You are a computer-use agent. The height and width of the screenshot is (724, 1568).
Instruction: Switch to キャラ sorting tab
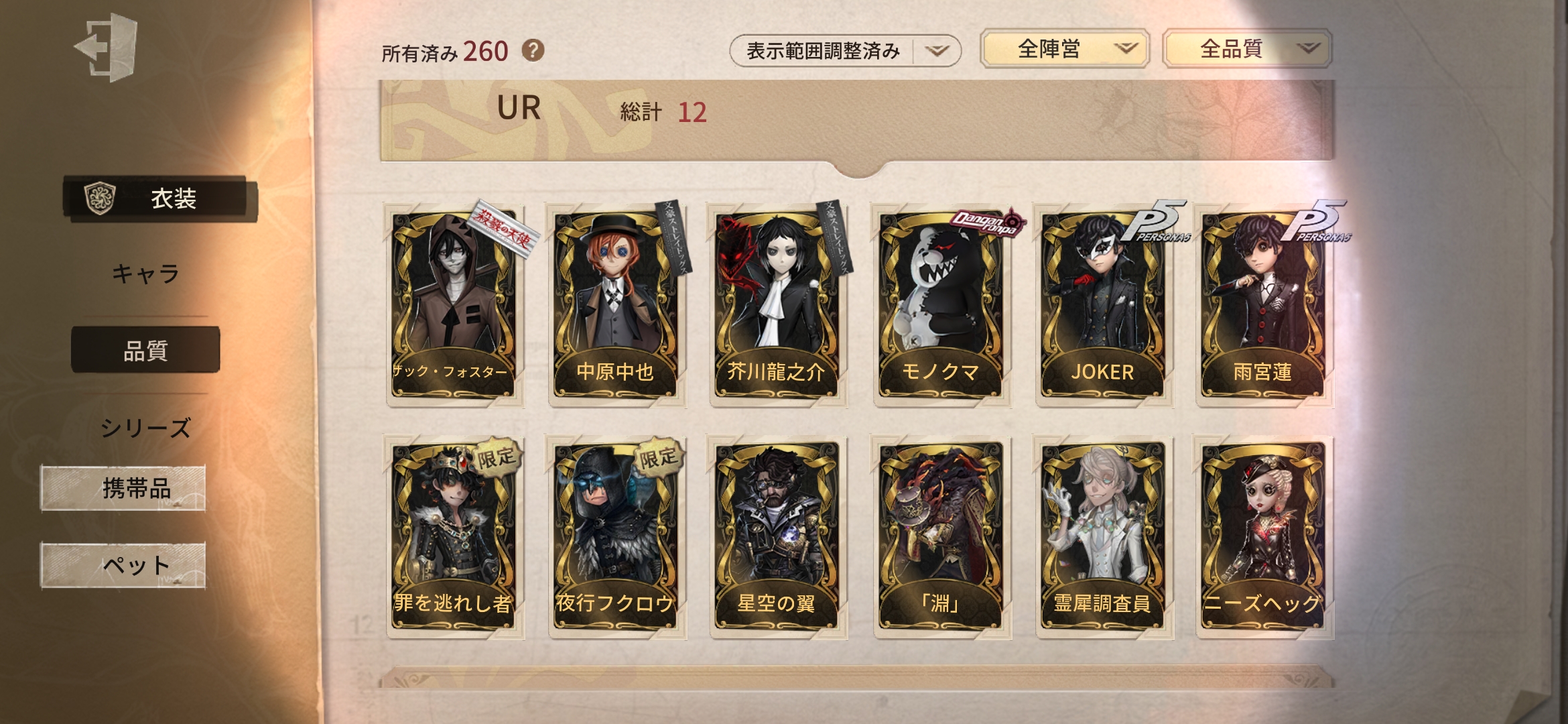point(145,274)
